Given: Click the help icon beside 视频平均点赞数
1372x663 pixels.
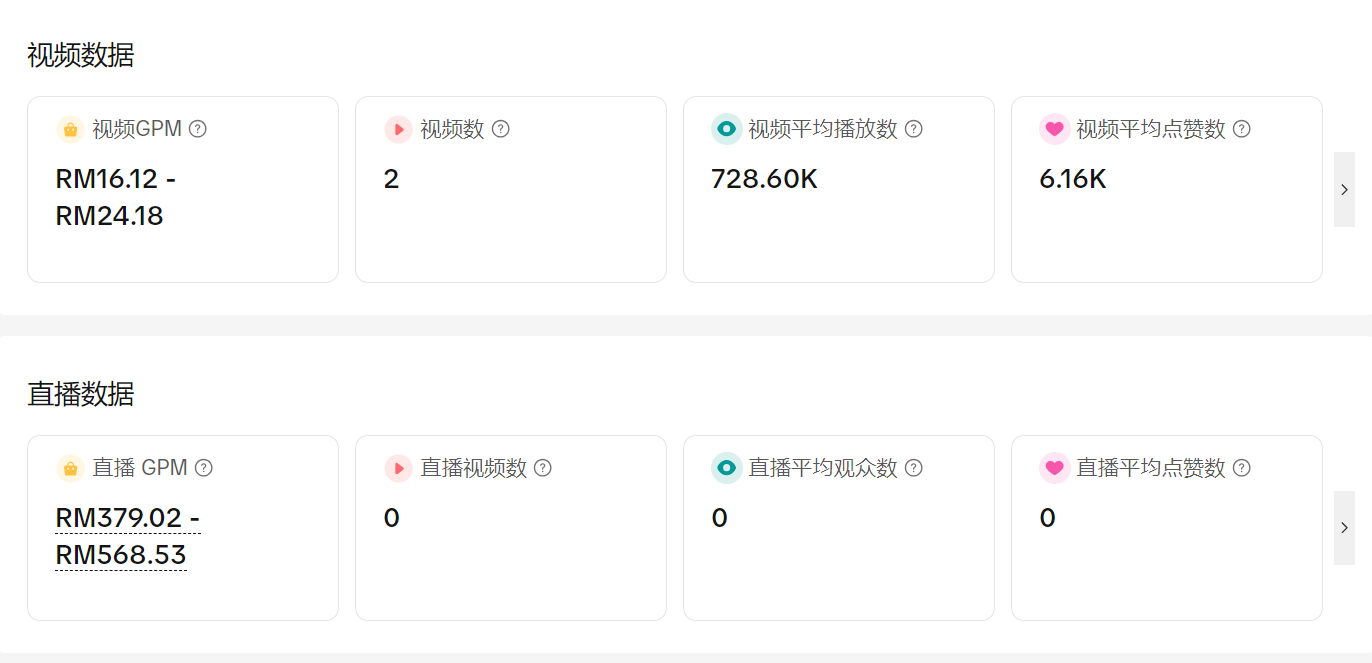Looking at the screenshot, I should pyautogui.click(x=1241, y=129).
